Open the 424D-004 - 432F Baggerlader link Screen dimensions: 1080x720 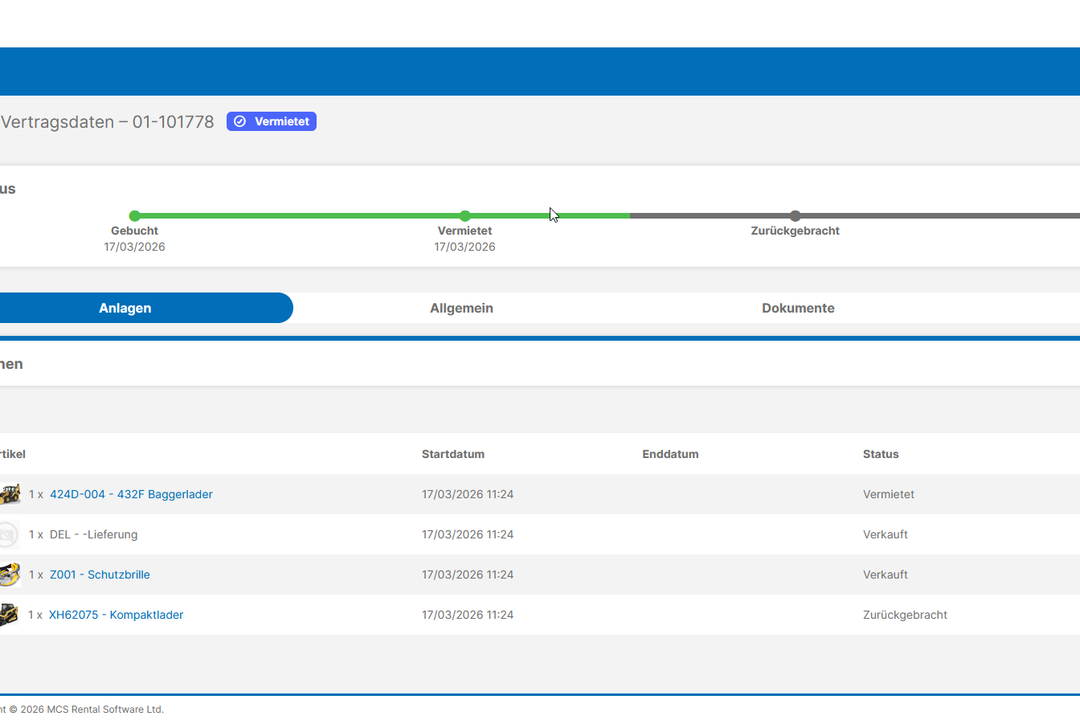click(x=131, y=494)
